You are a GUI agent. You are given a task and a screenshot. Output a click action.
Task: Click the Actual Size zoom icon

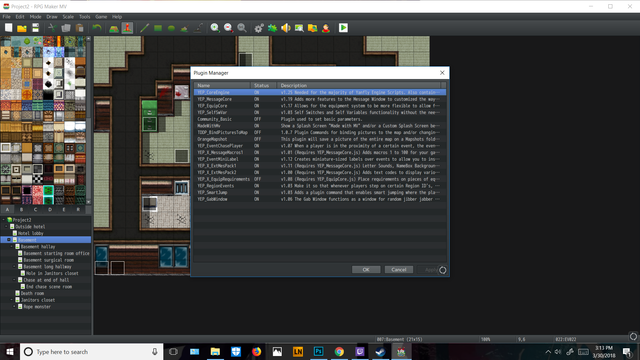[x=242, y=28]
